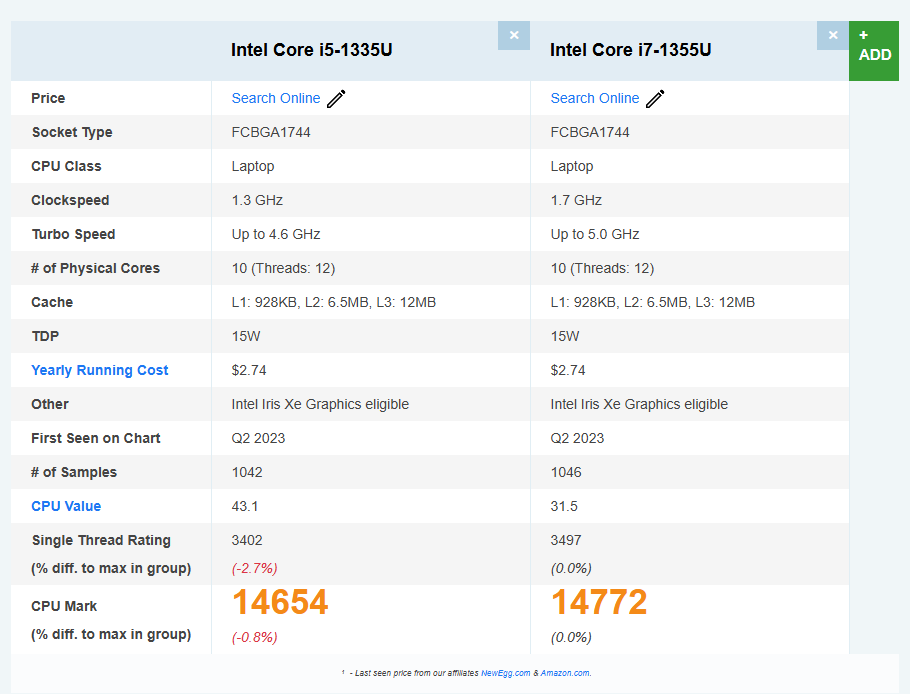The image size is (910, 694).
Task: Click the TDP row label
Action: [45, 336]
